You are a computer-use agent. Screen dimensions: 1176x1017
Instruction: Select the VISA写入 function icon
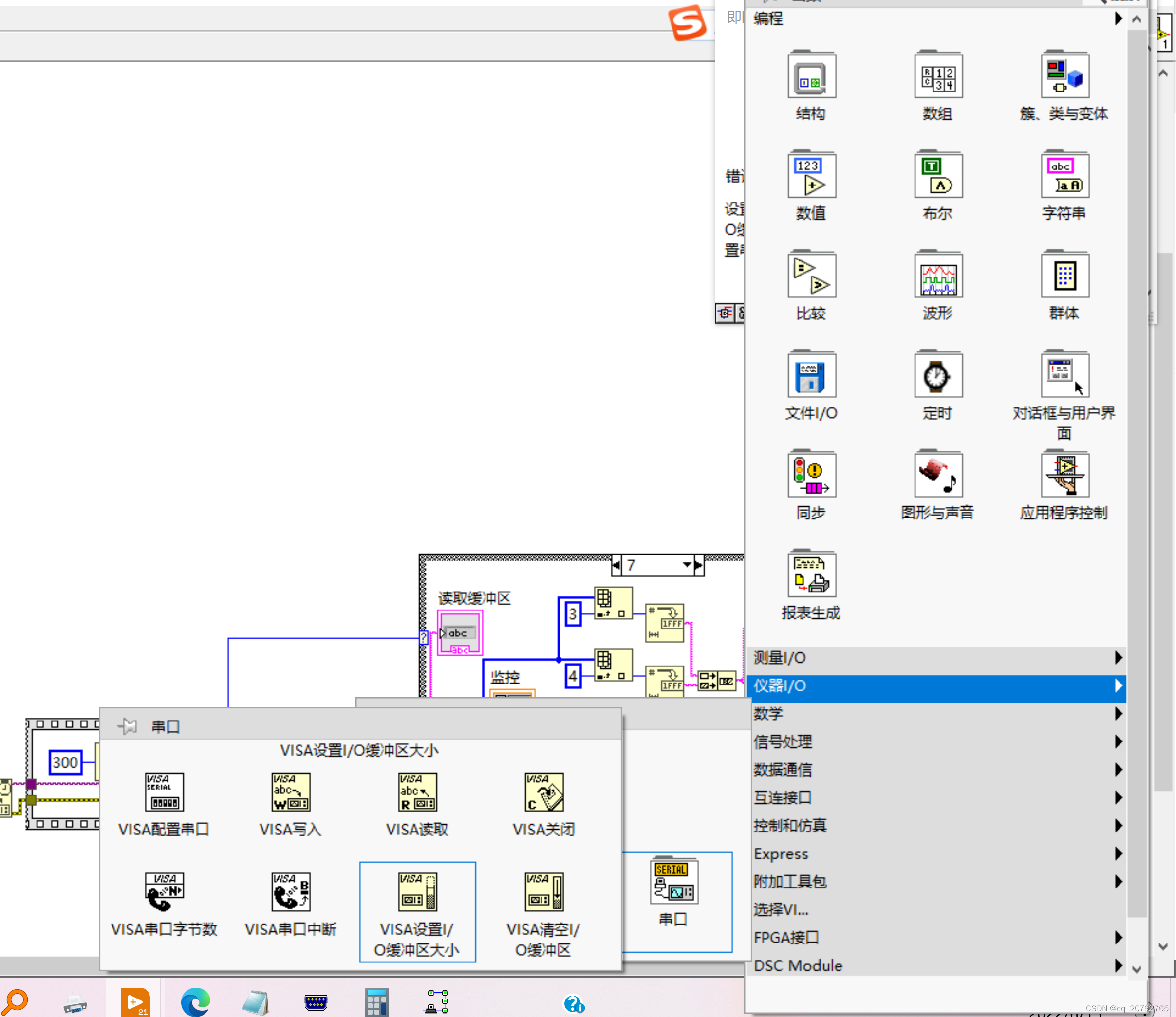click(291, 792)
